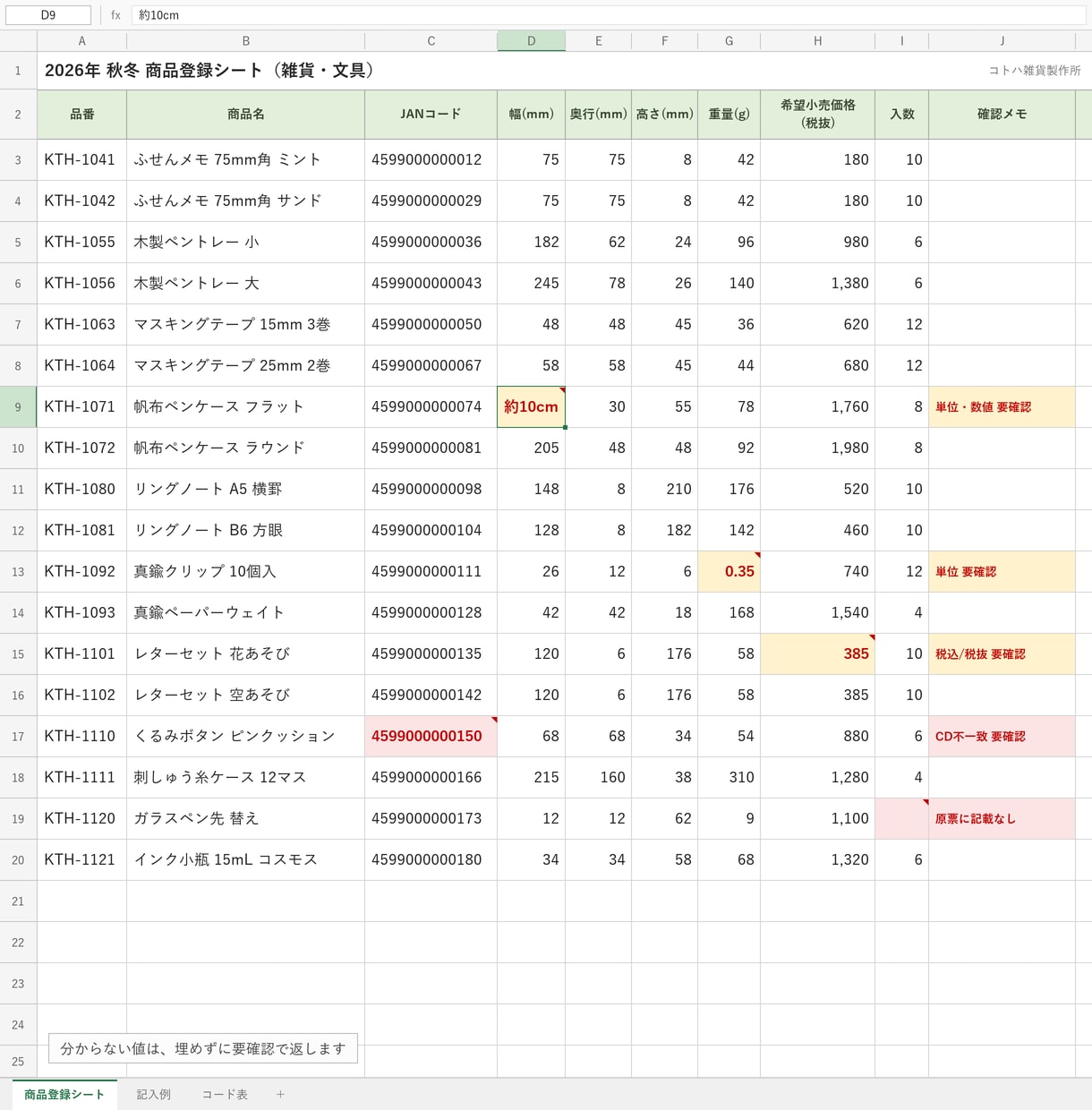The image size is (1092, 1110).
Task: Select the 入数 header cell
Action: point(901,115)
